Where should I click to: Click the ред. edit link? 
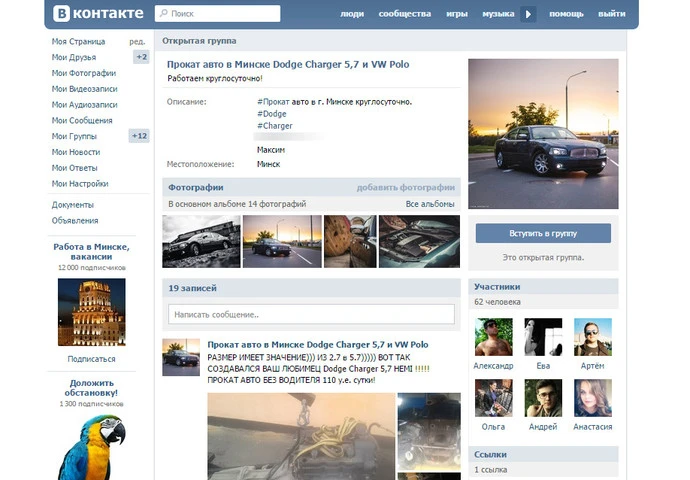point(137,41)
